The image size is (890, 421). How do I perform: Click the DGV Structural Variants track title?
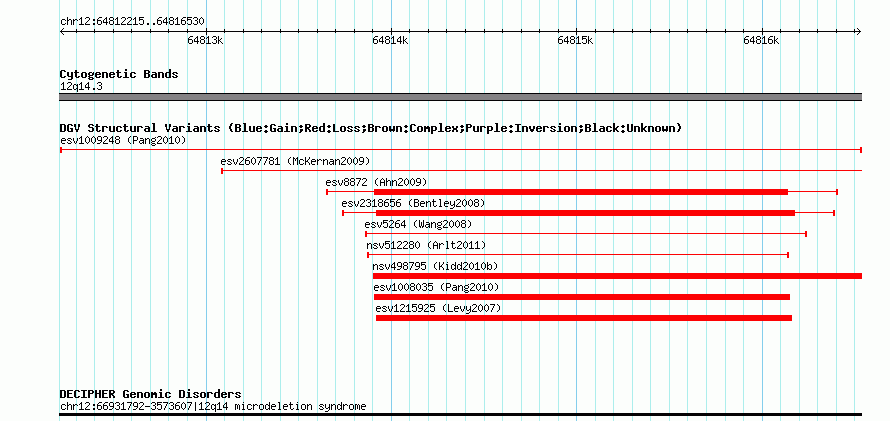[371, 128]
